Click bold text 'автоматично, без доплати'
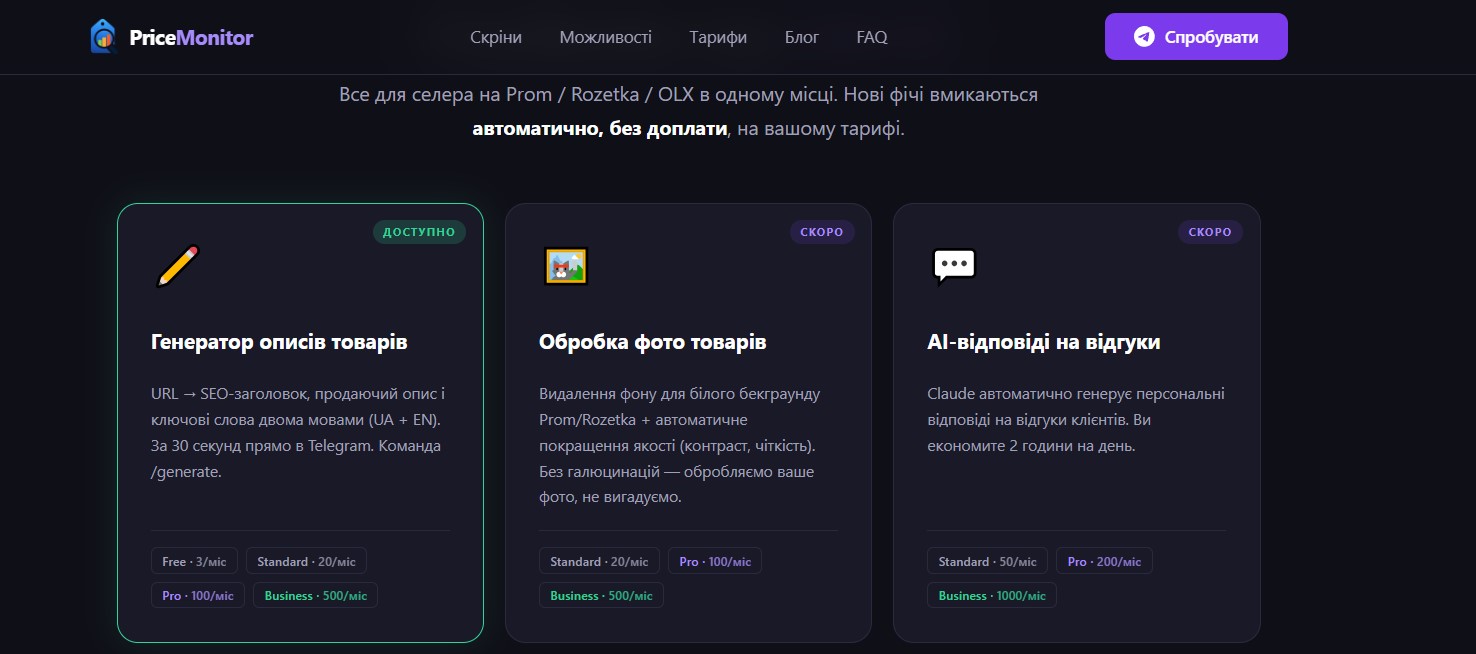1476x654 pixels. 600,130
